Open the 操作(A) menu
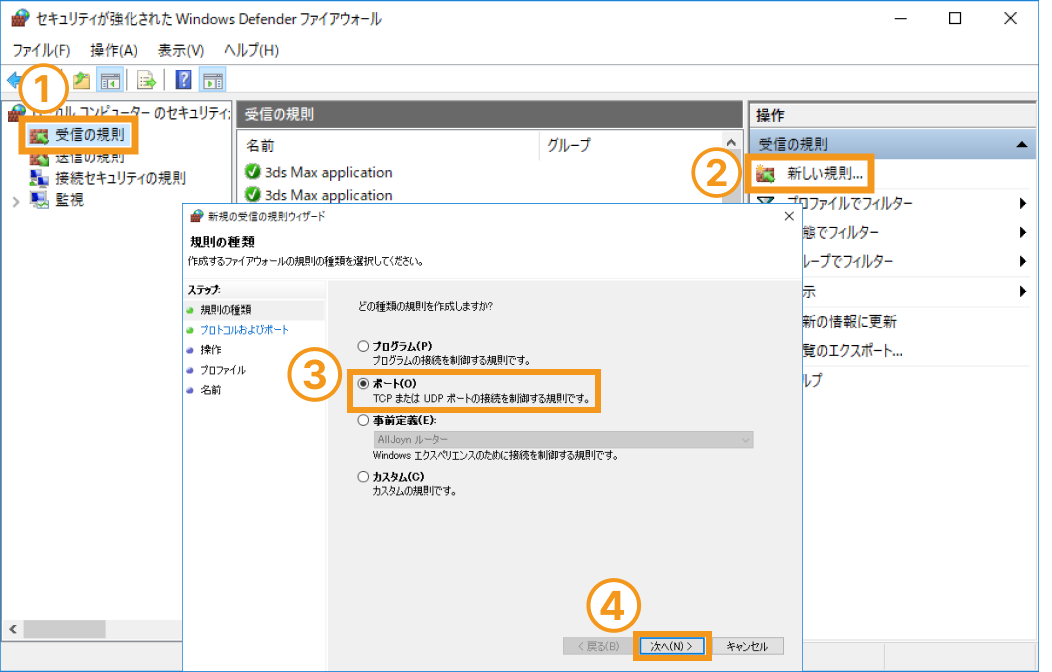This screenshot has width=1052, height=672. 114,50
